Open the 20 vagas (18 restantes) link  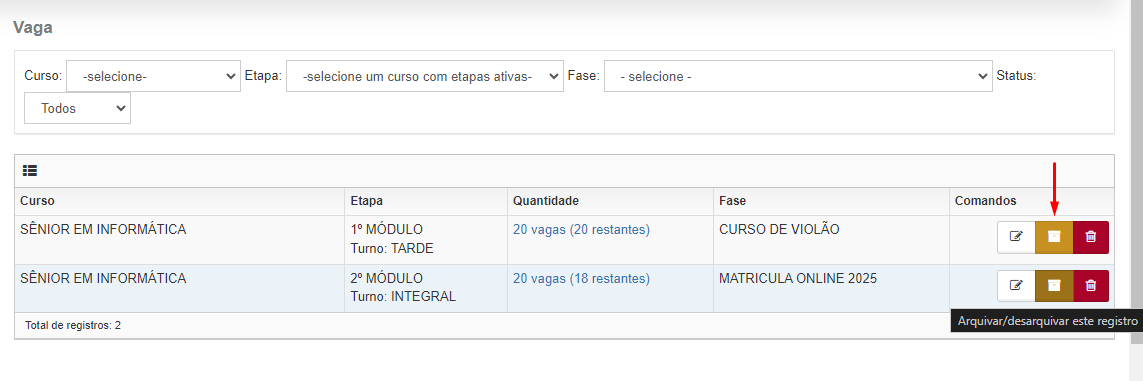581,278
